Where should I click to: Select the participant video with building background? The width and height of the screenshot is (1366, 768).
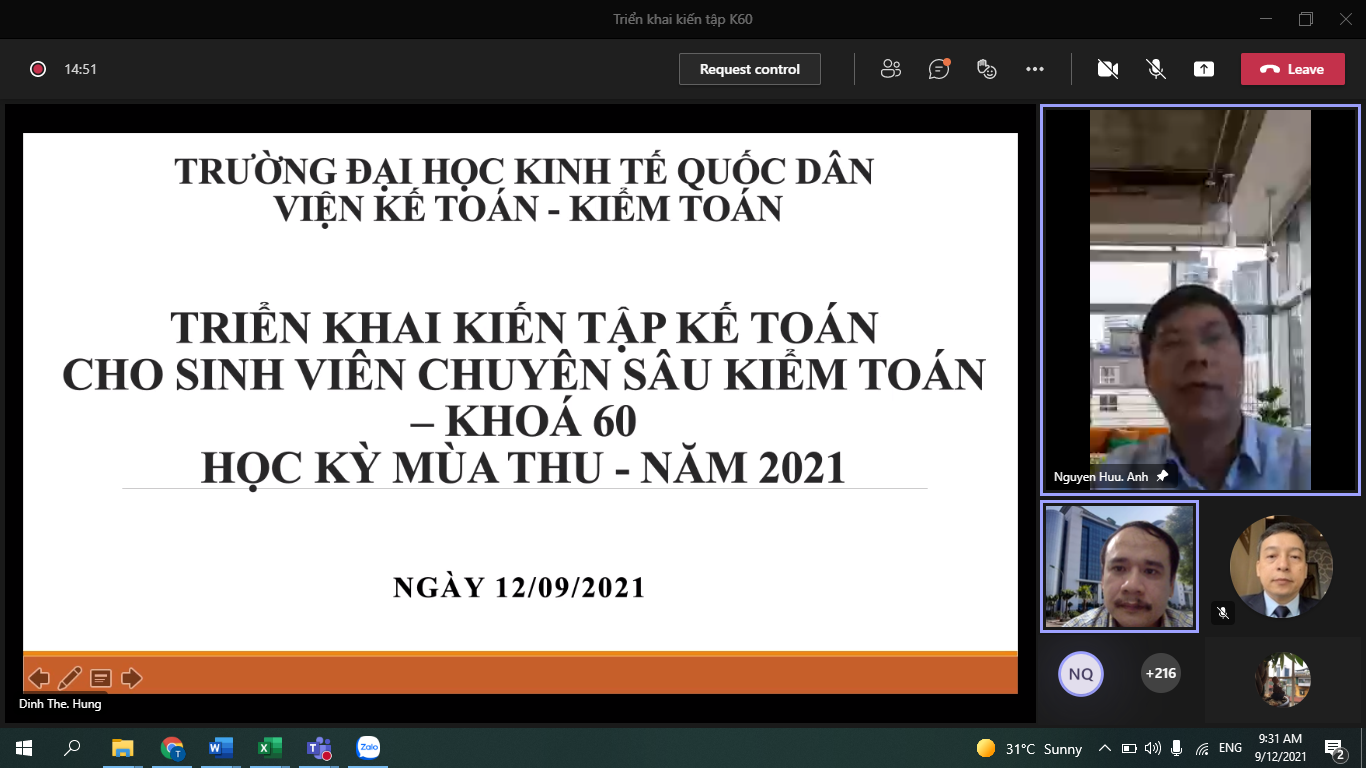pyautogui.click(x=1119, y=567)
